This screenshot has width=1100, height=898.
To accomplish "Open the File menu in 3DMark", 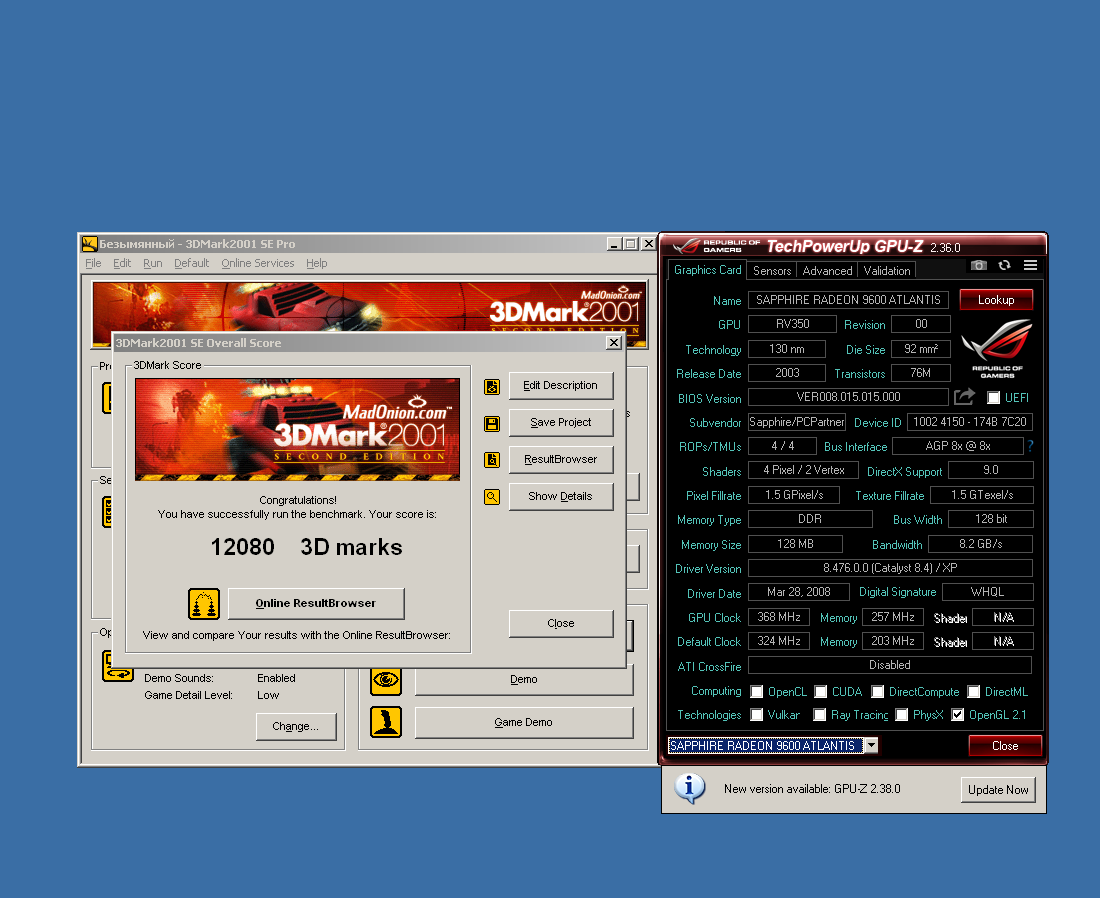I will click(93, 263).
